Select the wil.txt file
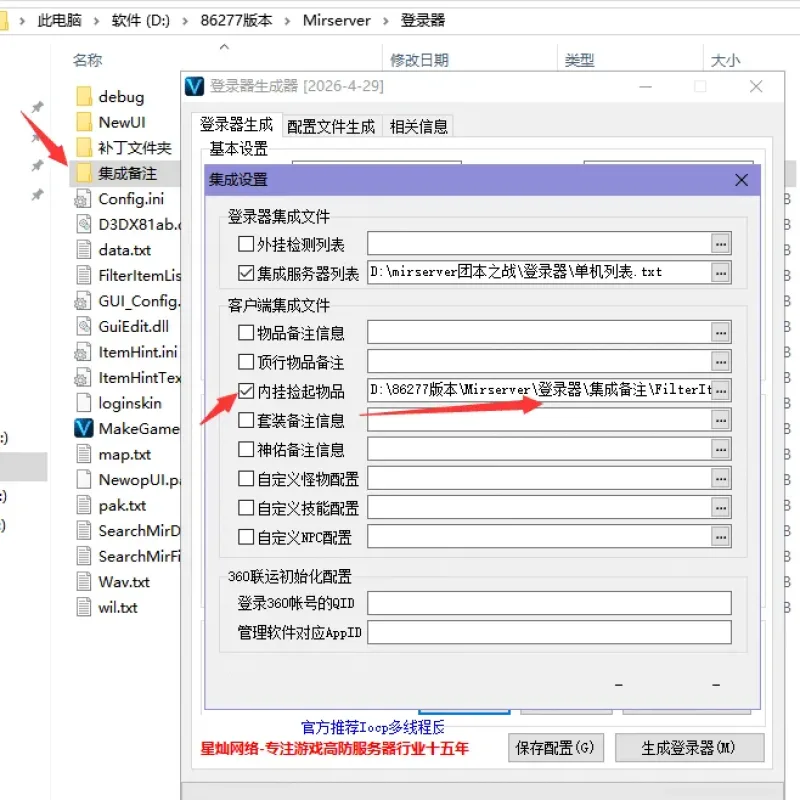 click(x=118, y=607)
